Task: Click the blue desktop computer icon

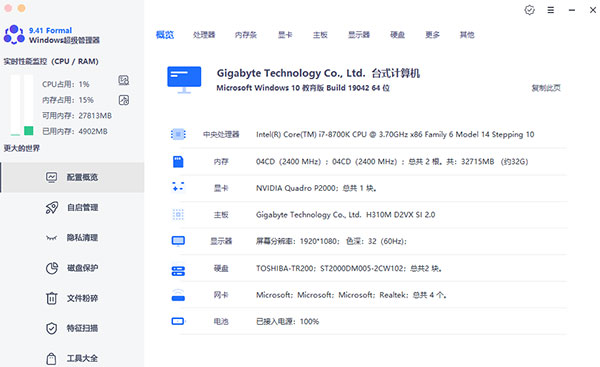Action: (184, 80)
